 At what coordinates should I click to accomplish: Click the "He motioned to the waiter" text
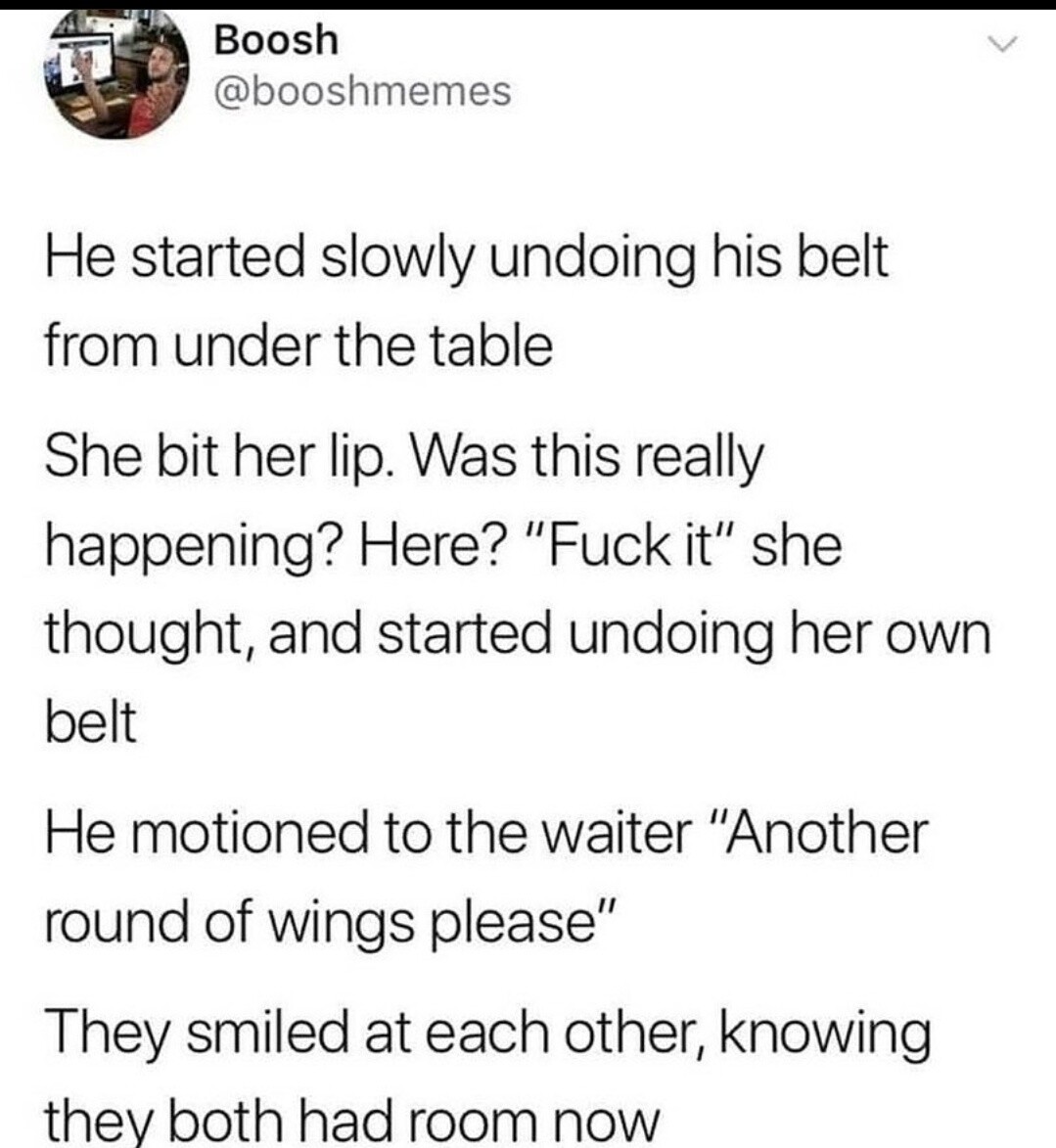click(368, 833)
